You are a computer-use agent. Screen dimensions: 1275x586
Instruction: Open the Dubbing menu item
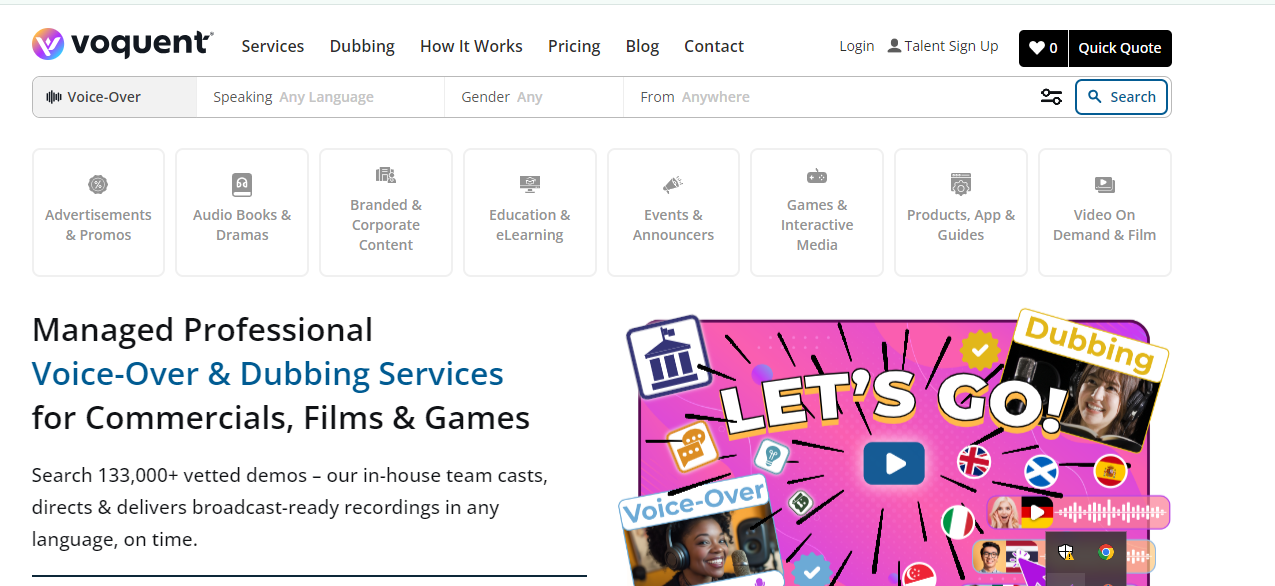(x=362, y=46)
